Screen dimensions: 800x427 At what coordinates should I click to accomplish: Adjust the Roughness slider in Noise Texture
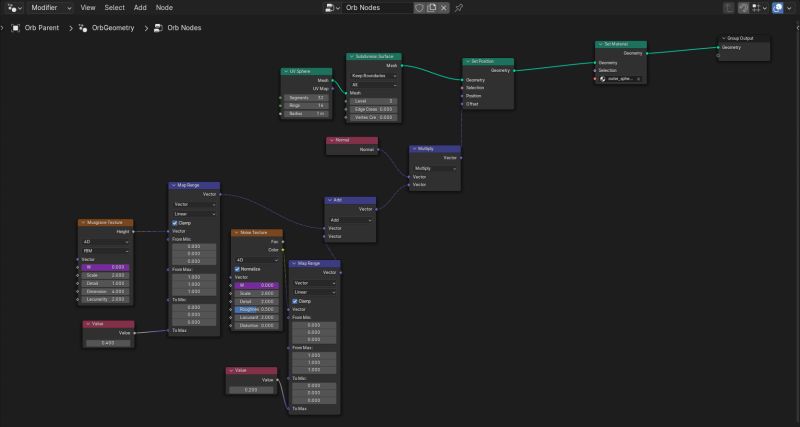click(257, 309)
